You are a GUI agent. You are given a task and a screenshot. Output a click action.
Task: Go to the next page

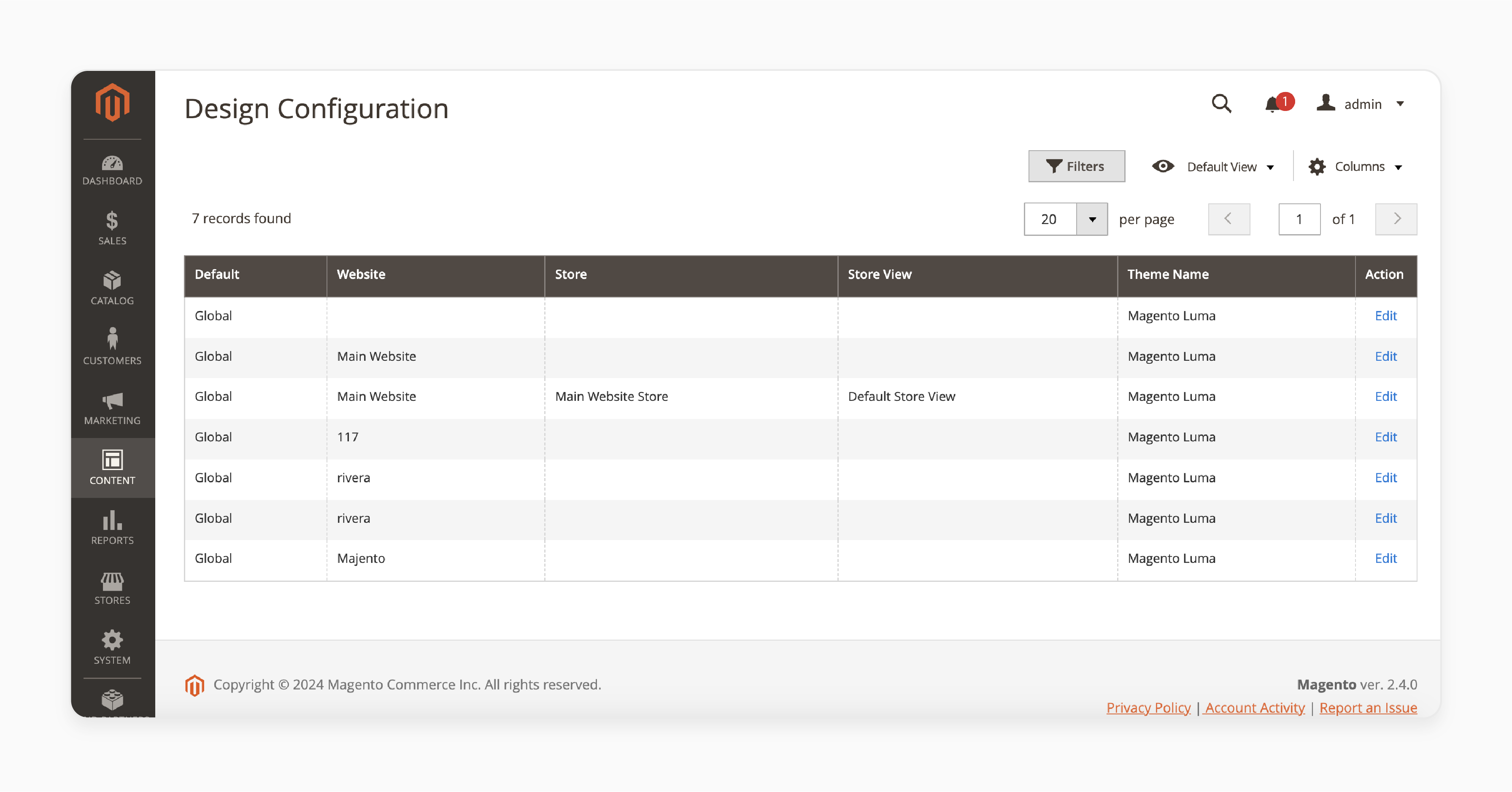tap(1396, 219)
